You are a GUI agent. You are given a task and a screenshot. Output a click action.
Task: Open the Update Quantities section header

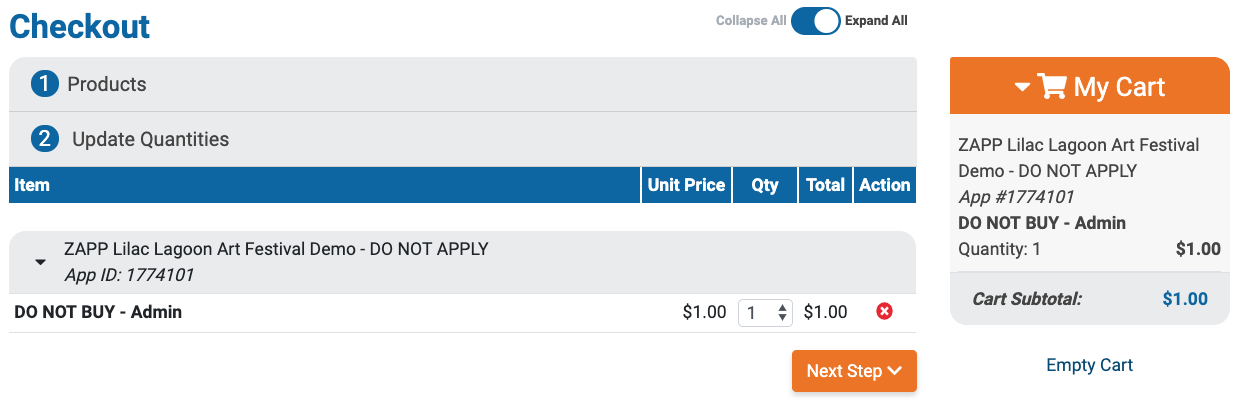tap(150, 139)
